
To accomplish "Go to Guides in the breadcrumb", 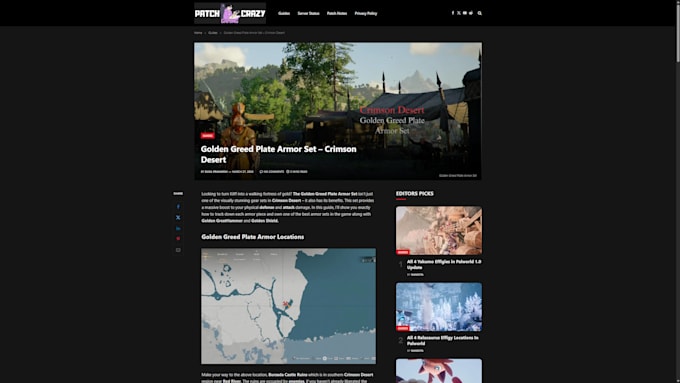I will [x=213, y=33].
